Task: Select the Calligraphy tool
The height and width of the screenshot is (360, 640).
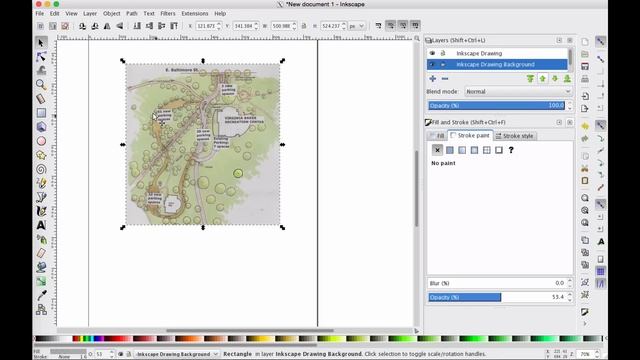Action: click(x=41, y=211)
